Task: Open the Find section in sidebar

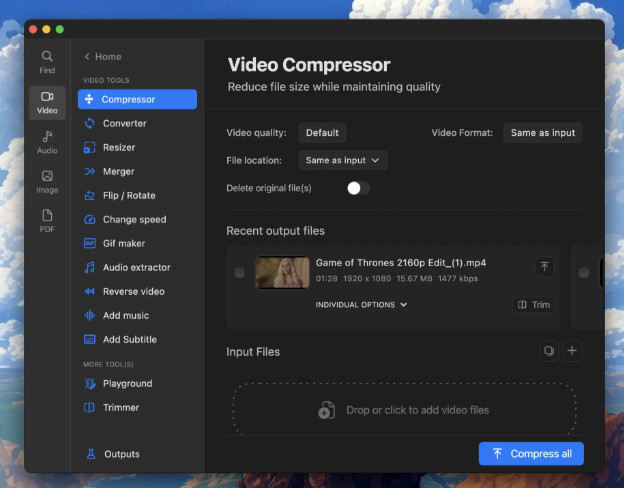Action: pos(47,62)
